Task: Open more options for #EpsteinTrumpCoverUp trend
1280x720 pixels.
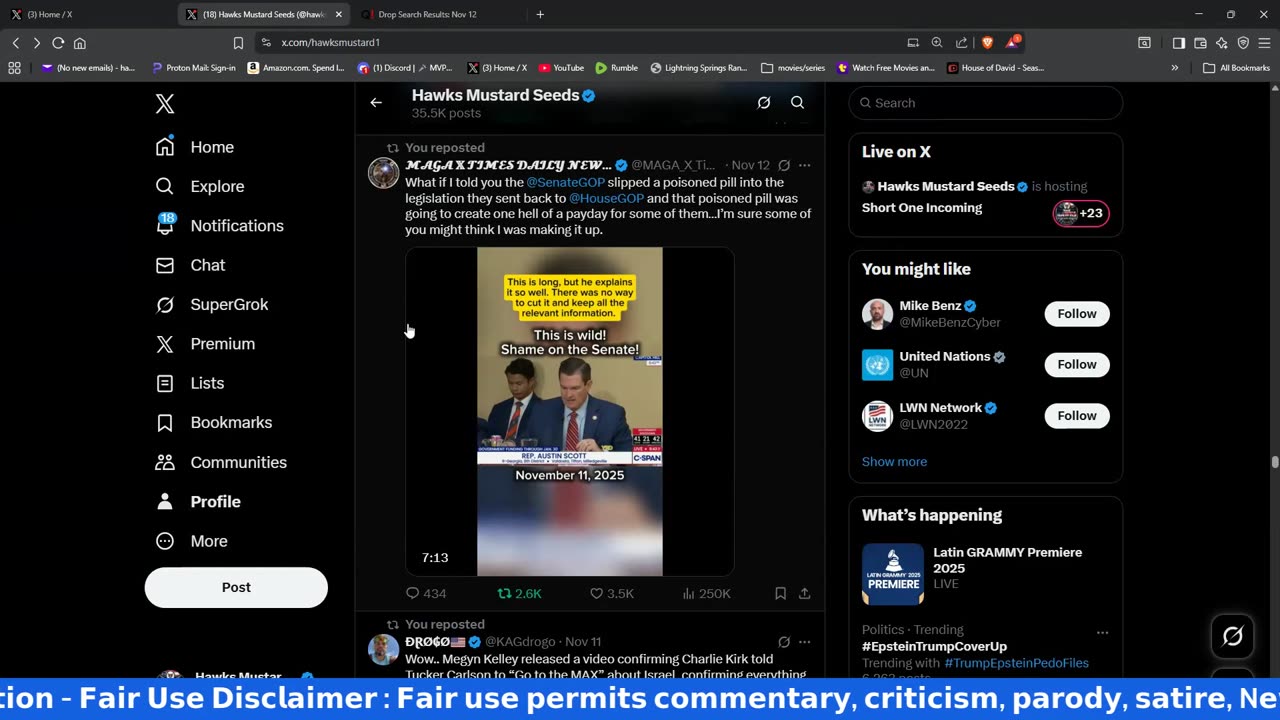Action: tap(1102, 632)
